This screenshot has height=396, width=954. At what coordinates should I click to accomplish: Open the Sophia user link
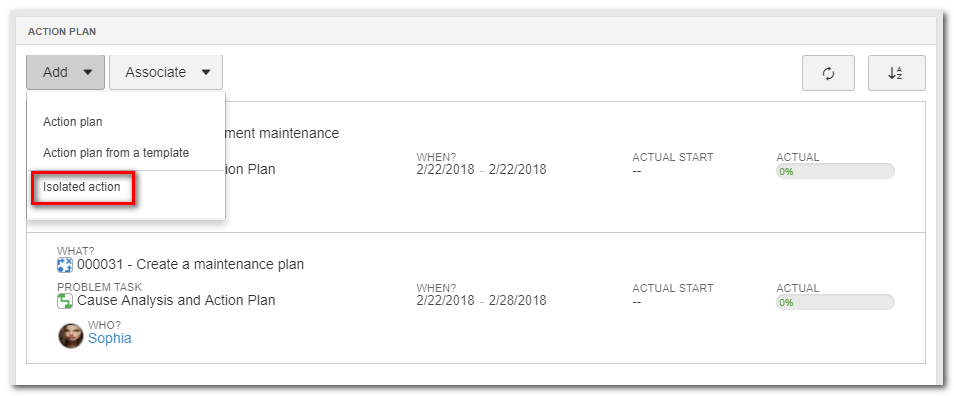110,338
